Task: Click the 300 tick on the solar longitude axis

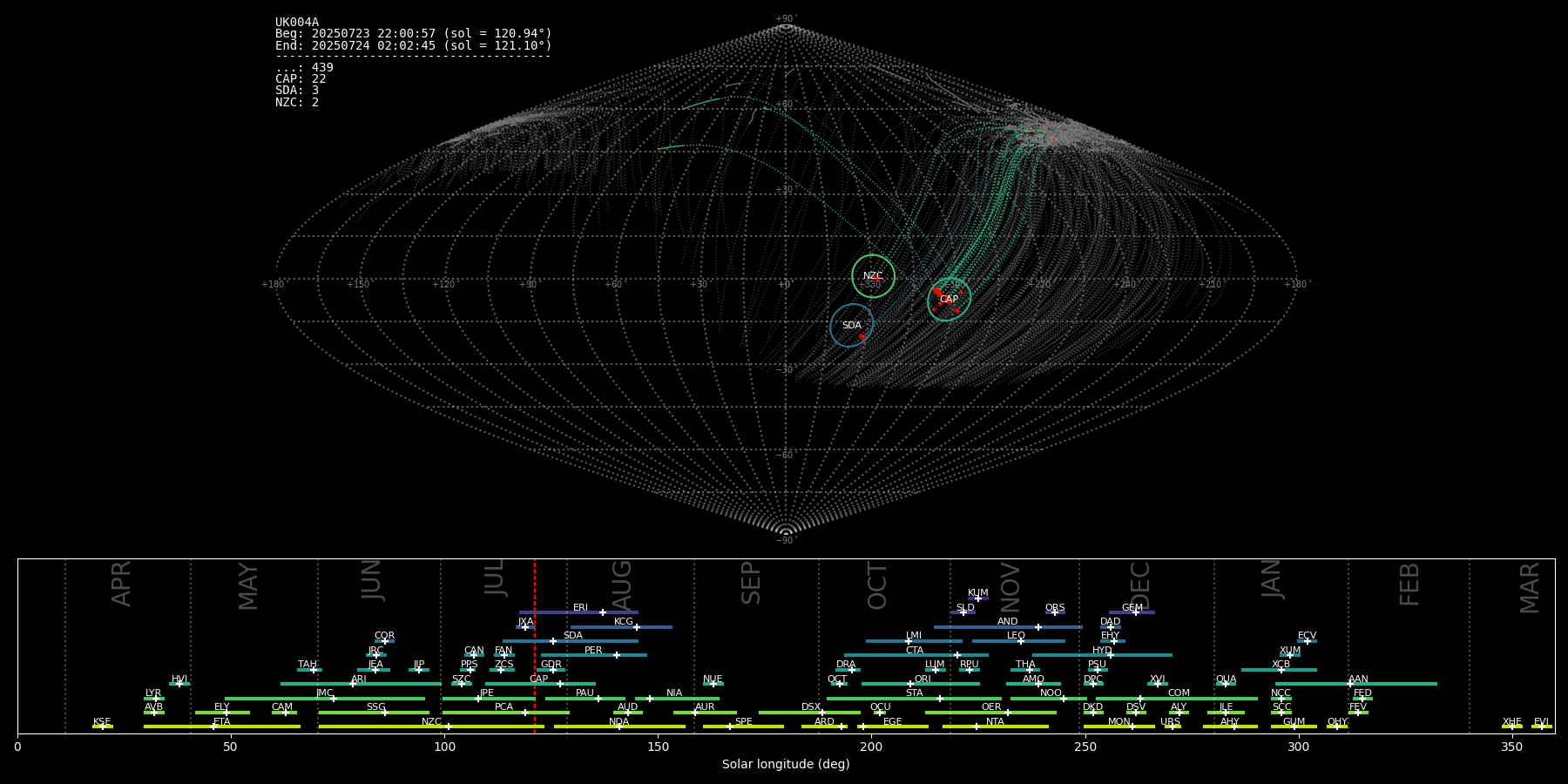Action: click(x=1298, y=747)
